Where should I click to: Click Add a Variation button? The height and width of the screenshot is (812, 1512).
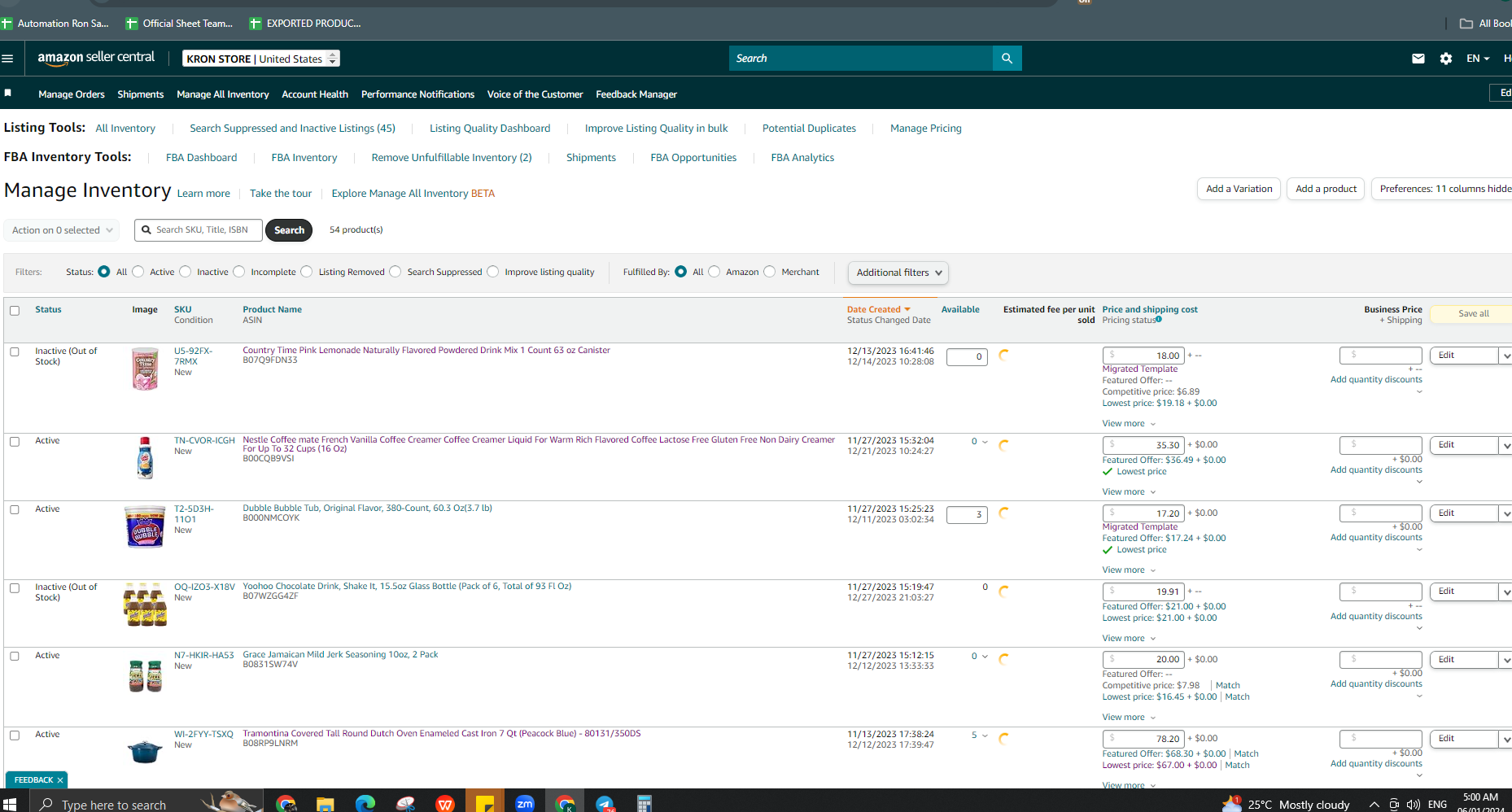click(1239, 189)
